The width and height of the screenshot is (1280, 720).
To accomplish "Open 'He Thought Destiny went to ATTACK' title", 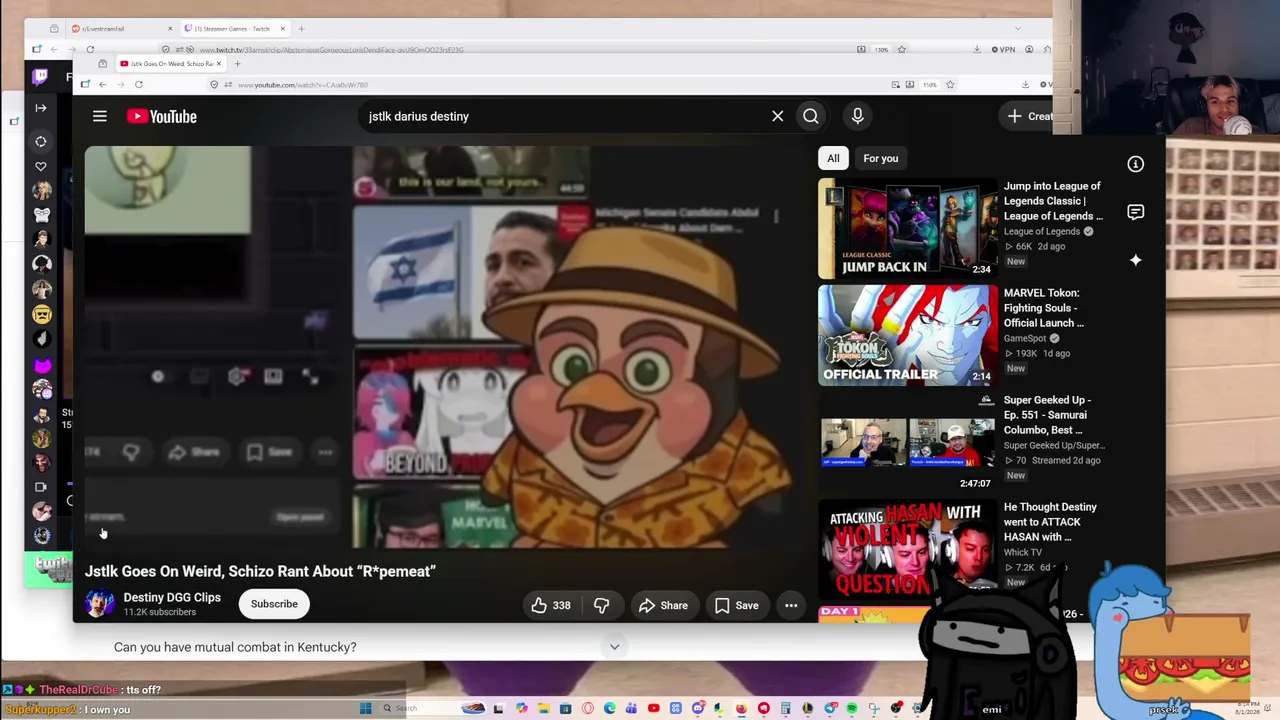I will coord(1050,522).
